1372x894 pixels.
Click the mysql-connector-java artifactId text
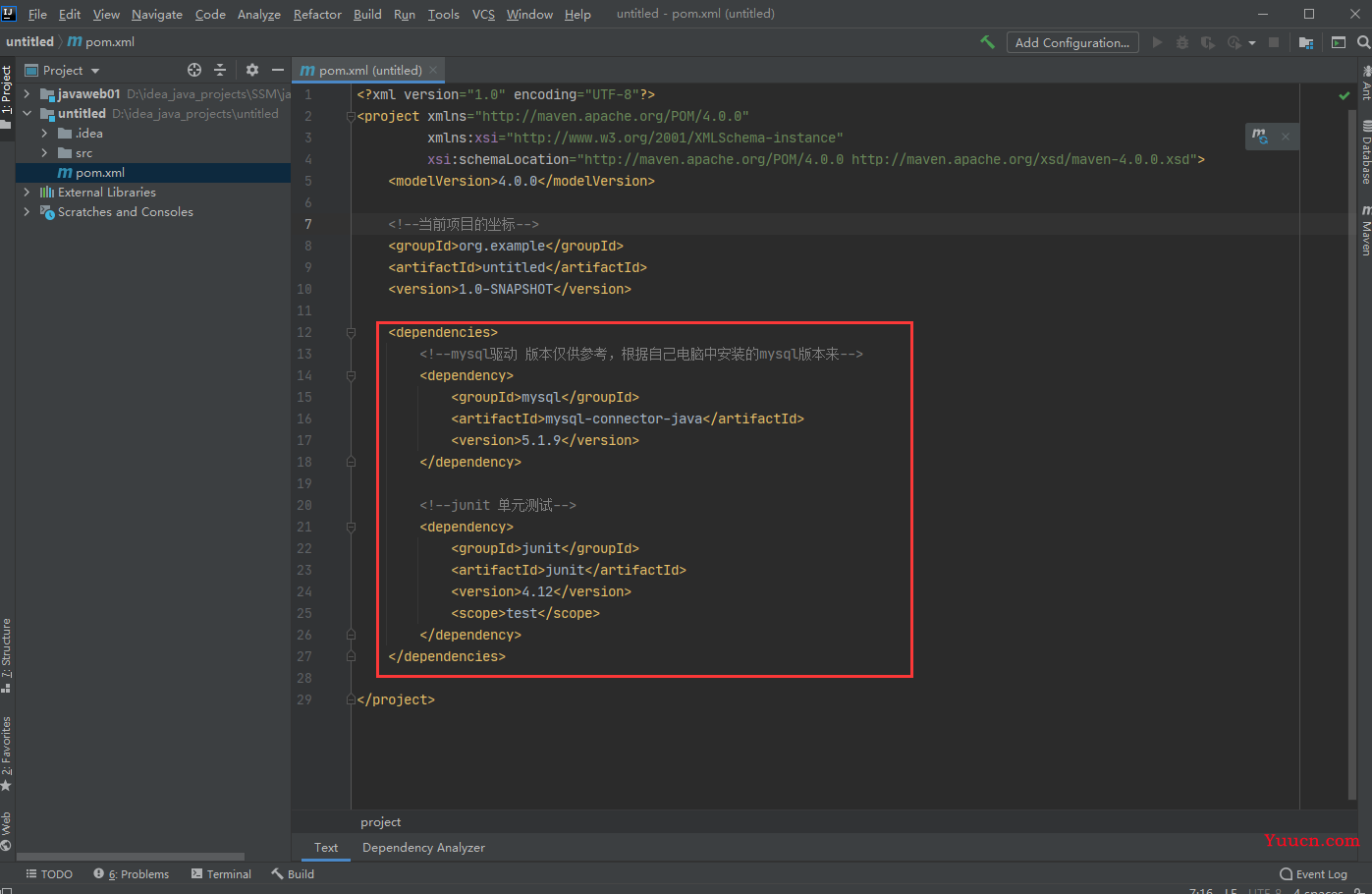(x=624, y=419)
